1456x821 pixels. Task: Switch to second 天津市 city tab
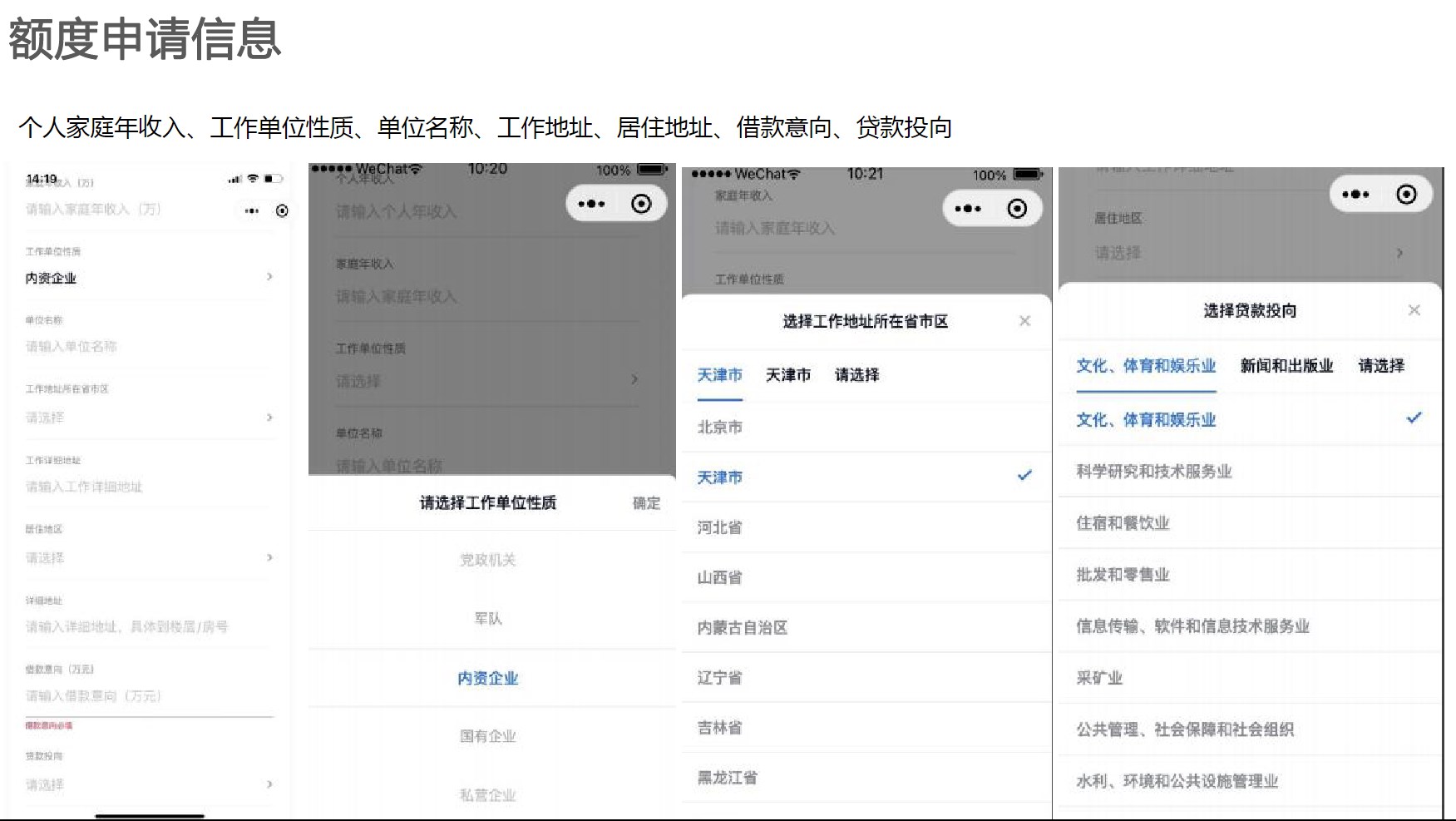[787, 375]
